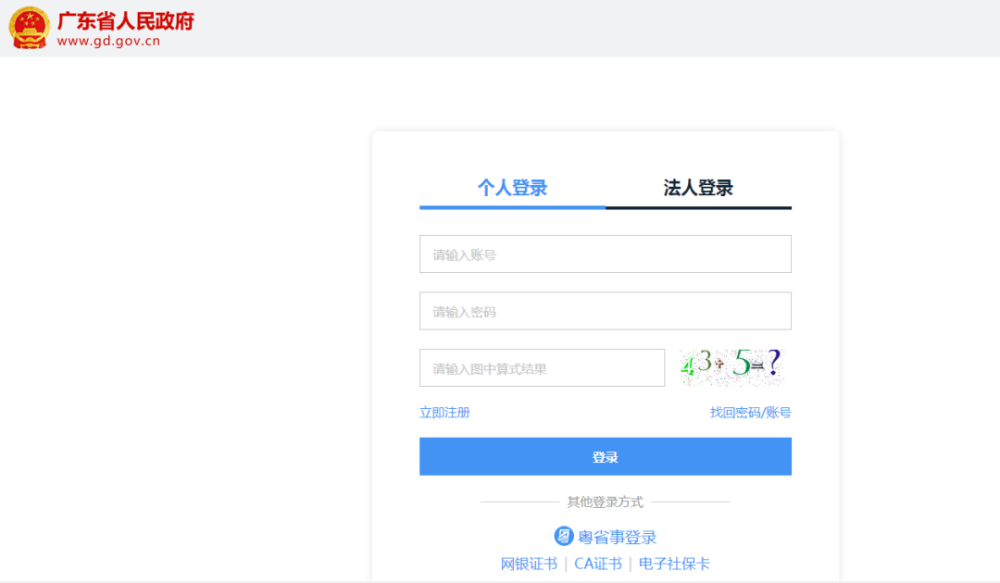Screen dimensions: 1000x583
Task: Focus the 请输入密码 password field
Action: (x=605, y=311)
